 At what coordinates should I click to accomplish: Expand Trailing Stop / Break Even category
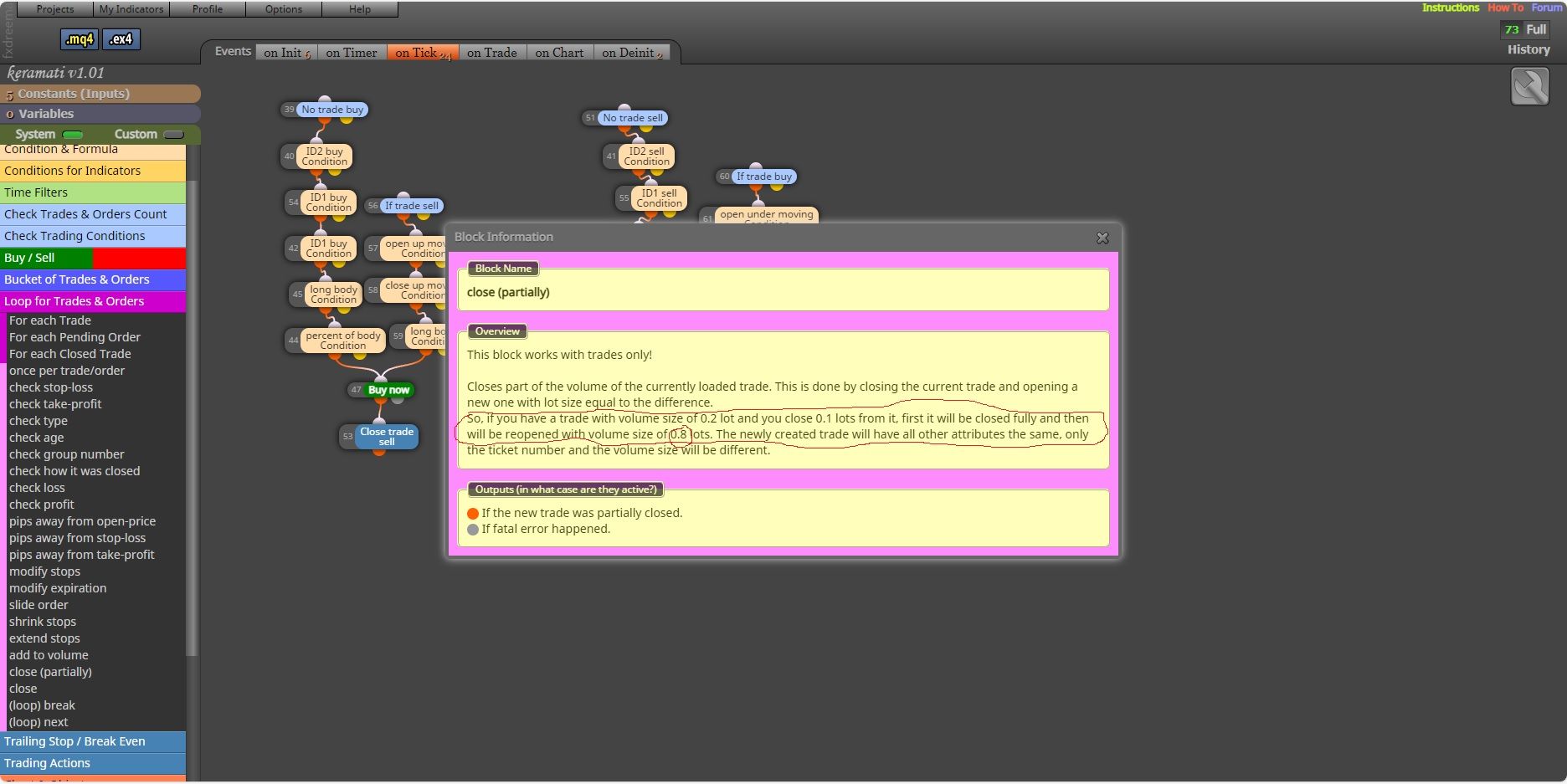point(93,741)
